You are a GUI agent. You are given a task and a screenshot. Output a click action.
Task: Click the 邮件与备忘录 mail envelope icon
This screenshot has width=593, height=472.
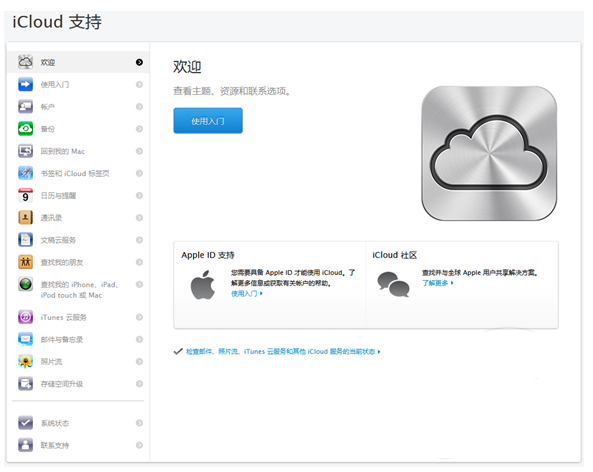pyautogui.click(x=25, y=339)
